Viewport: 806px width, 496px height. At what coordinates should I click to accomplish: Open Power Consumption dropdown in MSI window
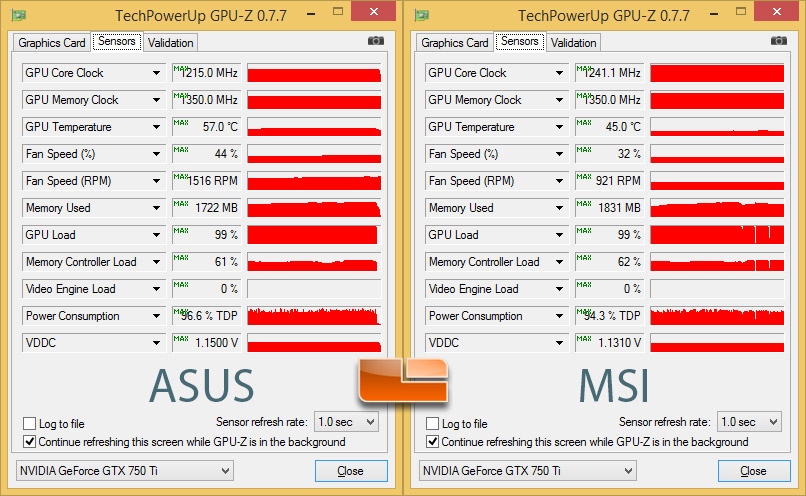[x=497, y=316]
